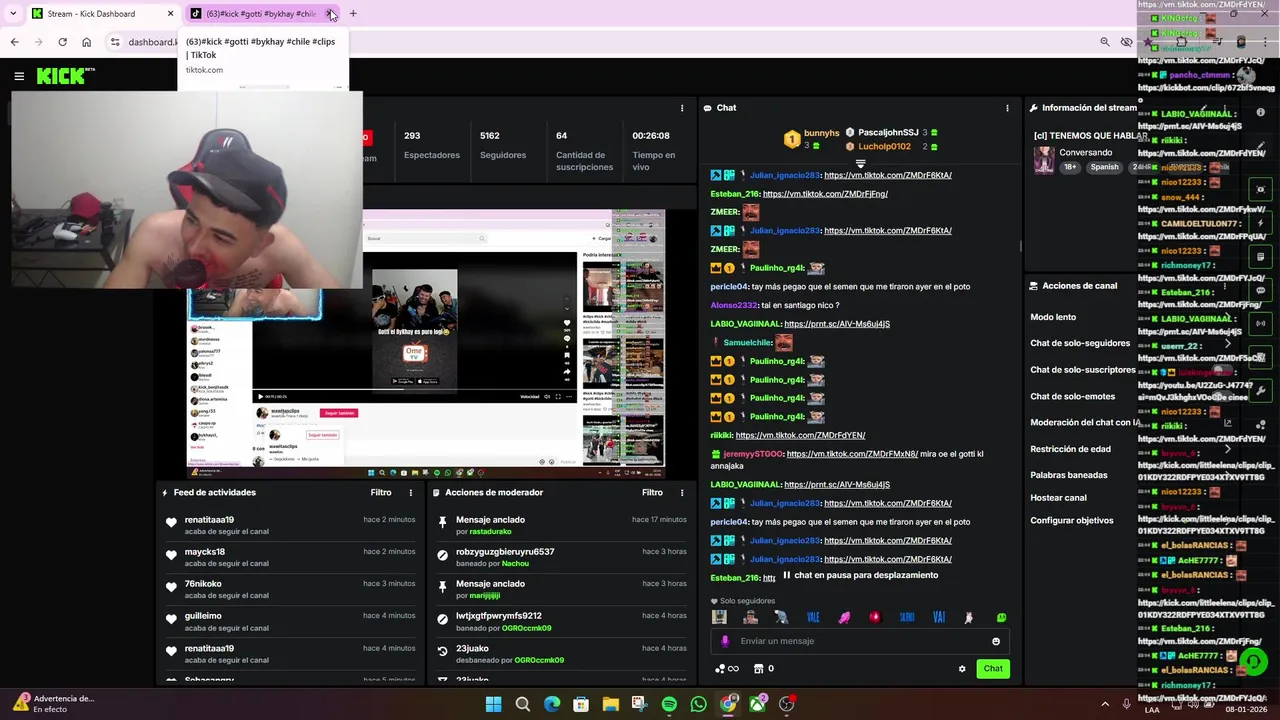Viewport: 1280px width, 720px height.
Task: Go back in browser history
Action: click(x=14, y=42)
